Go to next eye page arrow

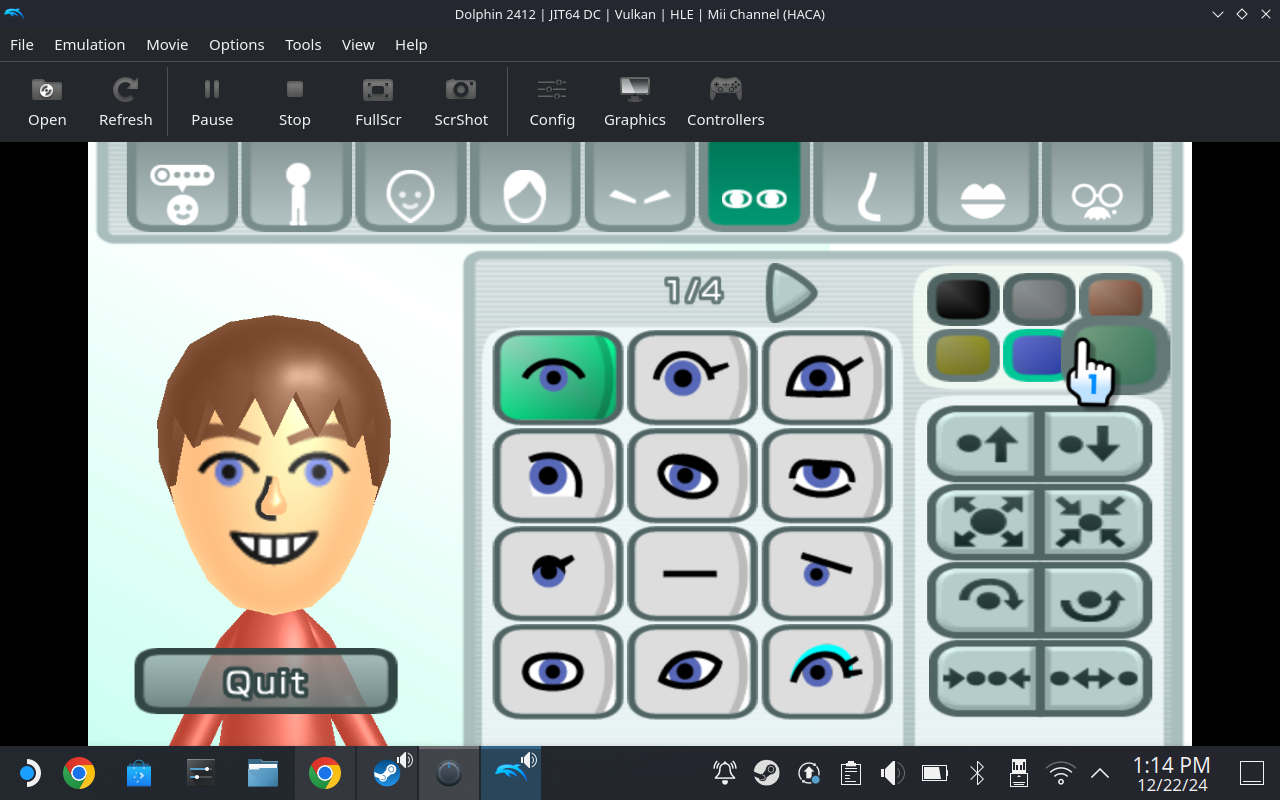(x=791, y=292)
